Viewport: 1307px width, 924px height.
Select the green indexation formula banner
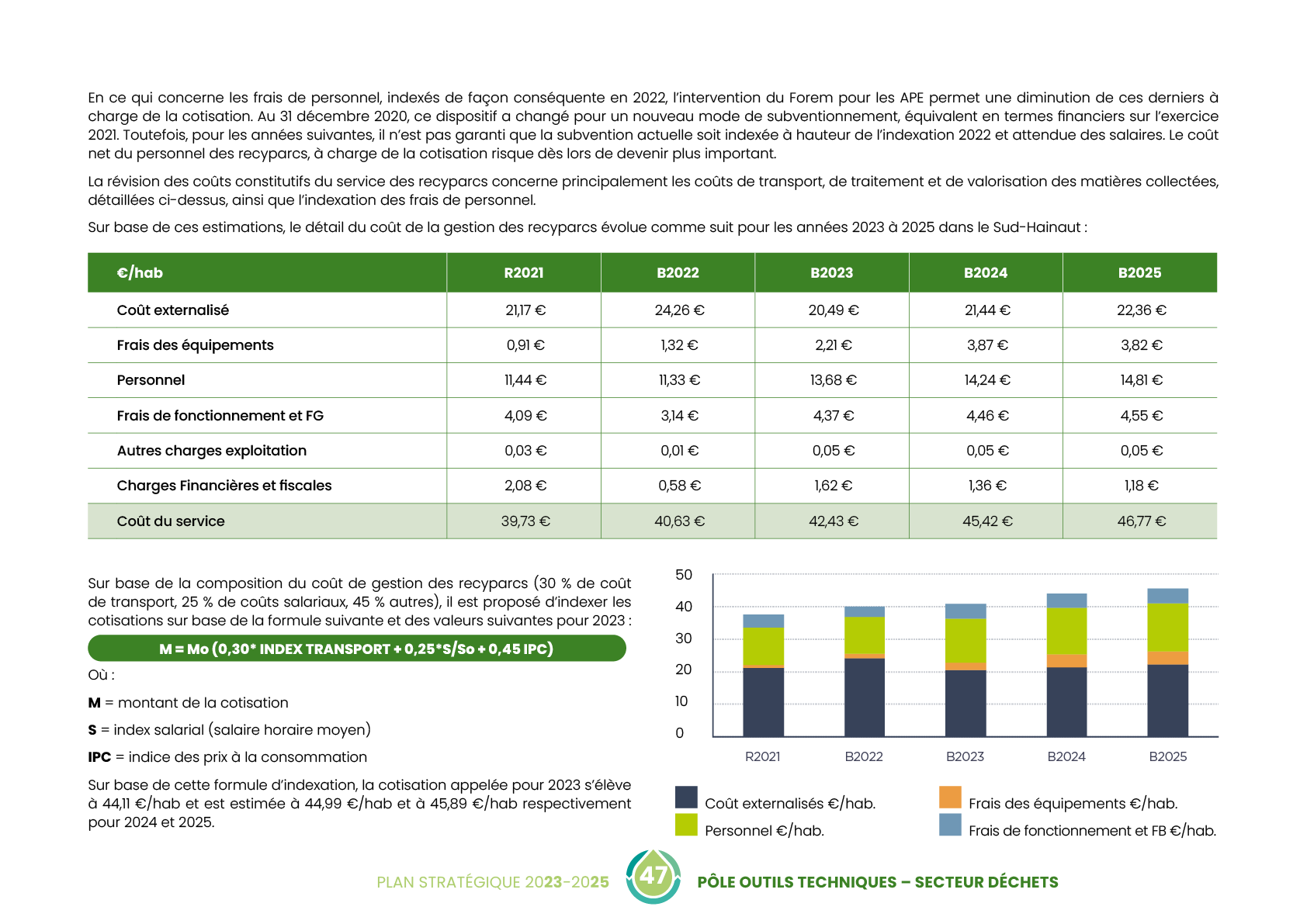coord(356,649)
